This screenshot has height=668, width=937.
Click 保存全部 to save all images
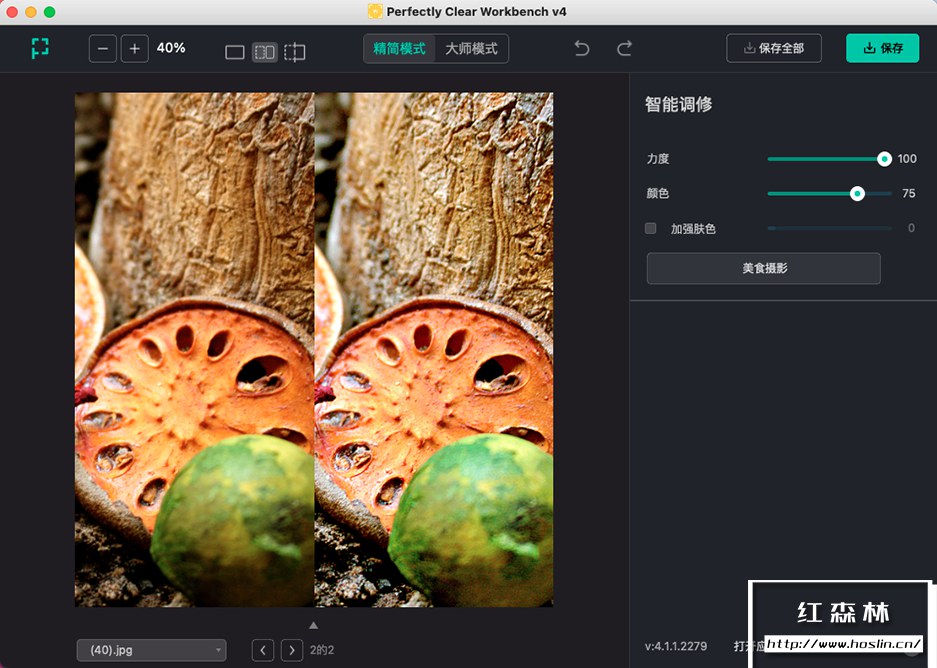click(773, 48)
